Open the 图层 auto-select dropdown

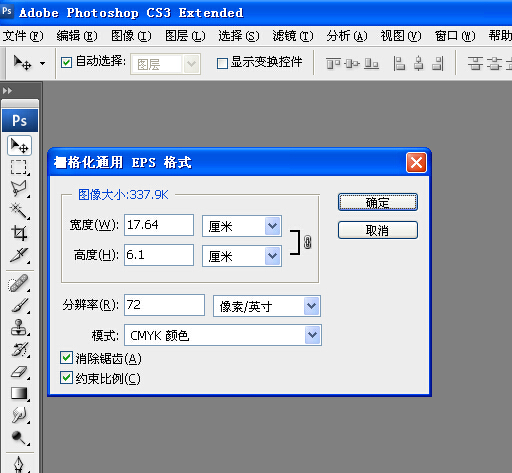point(165,64)
